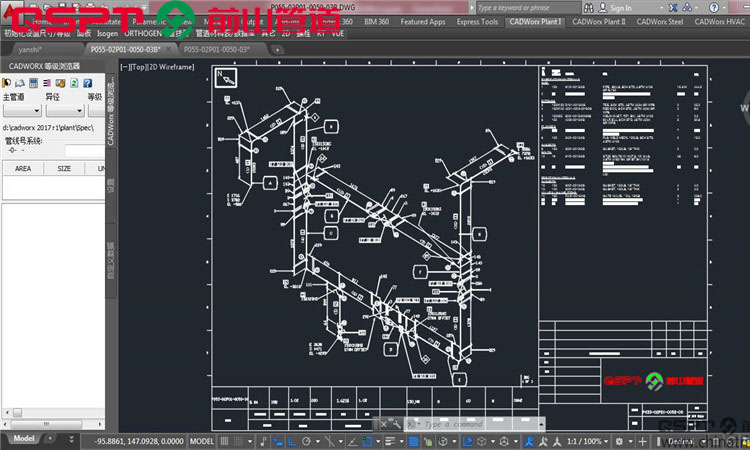This screenshot has height=450, width=750.
Task: Click the north arrow compass in the drawing
Action: click(x=226, y=77)
